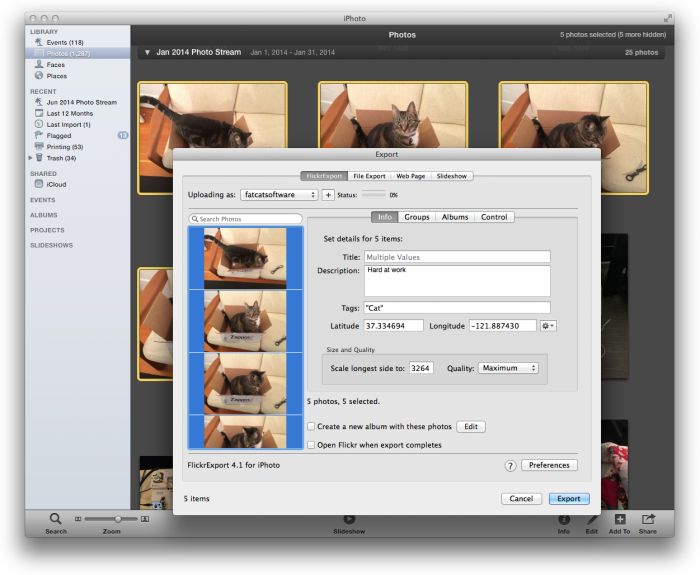Select top middle cat photo in library
The width and height of the screenshot is (700, 575).
393,115
